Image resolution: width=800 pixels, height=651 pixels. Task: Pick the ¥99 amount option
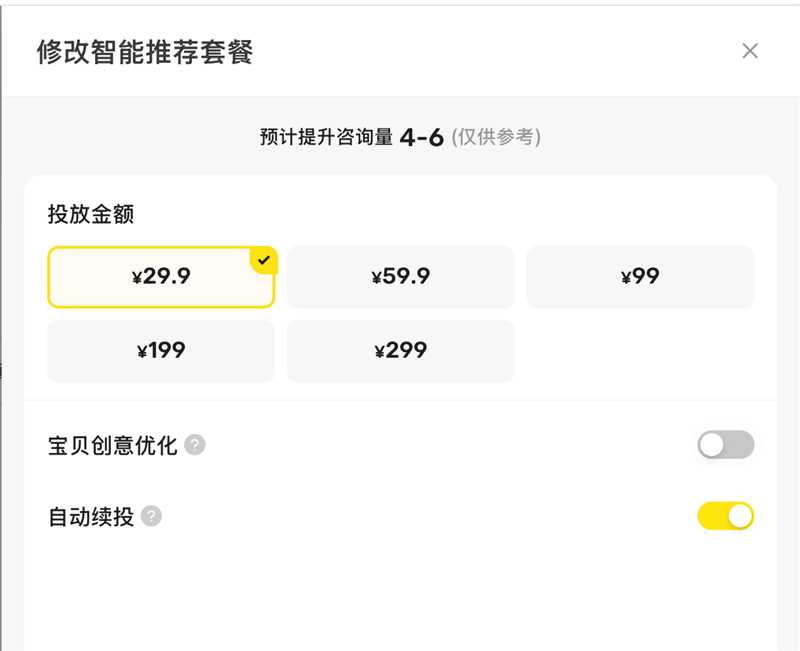[640, 277]
